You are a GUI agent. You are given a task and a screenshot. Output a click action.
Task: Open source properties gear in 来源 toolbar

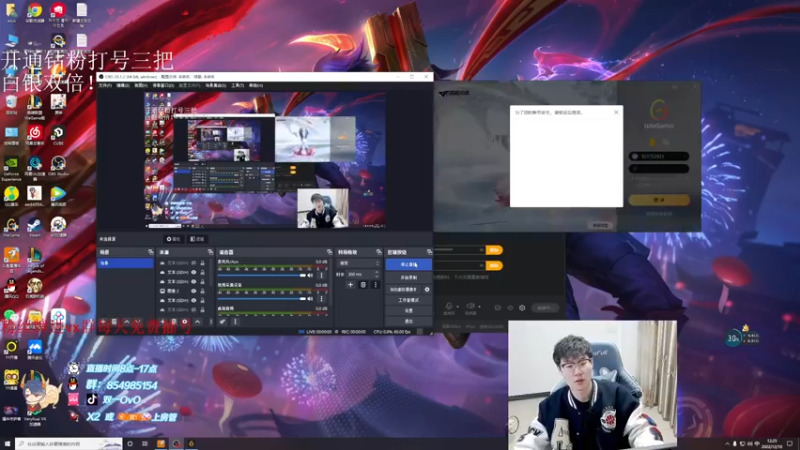185,321
